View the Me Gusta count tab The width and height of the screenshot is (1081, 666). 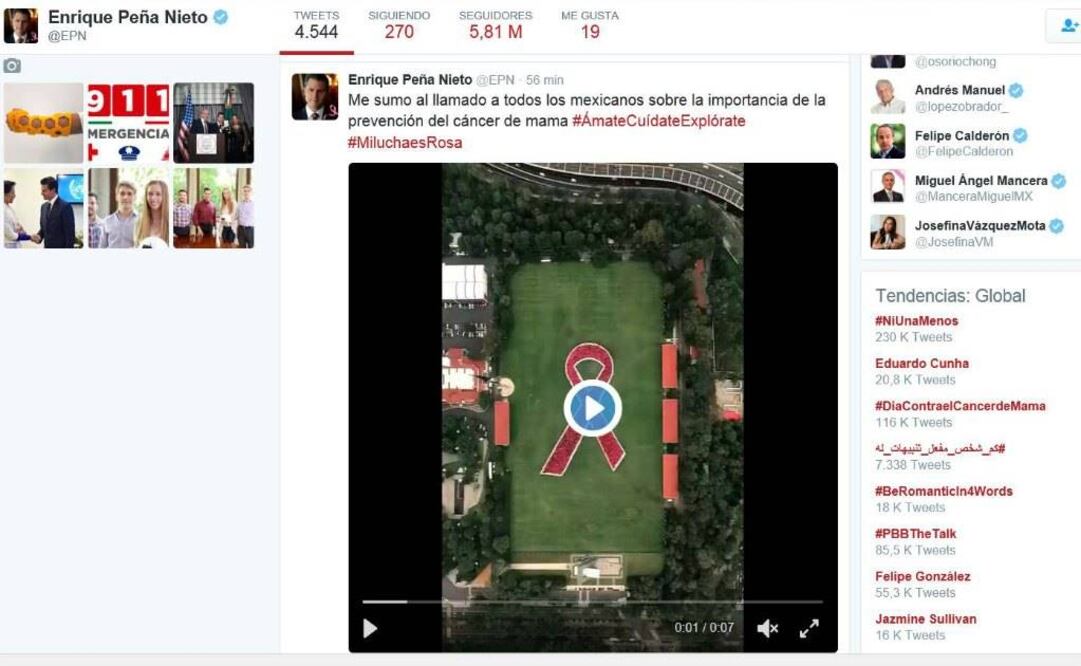click(590, 25)
